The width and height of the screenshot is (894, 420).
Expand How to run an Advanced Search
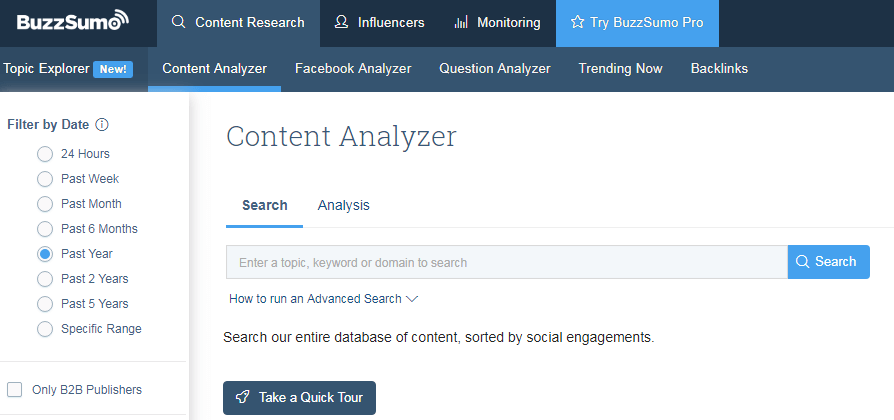[323, 298]
